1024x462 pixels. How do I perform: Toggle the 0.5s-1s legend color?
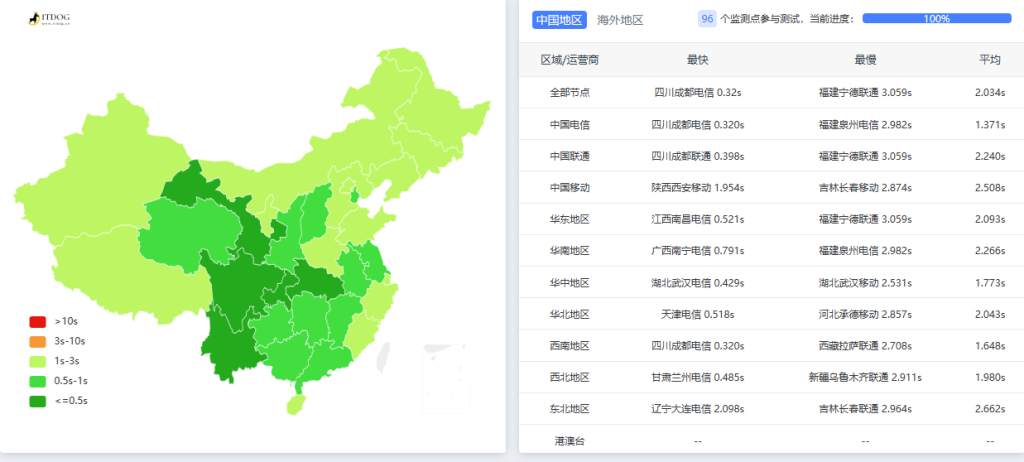[38, 381]
